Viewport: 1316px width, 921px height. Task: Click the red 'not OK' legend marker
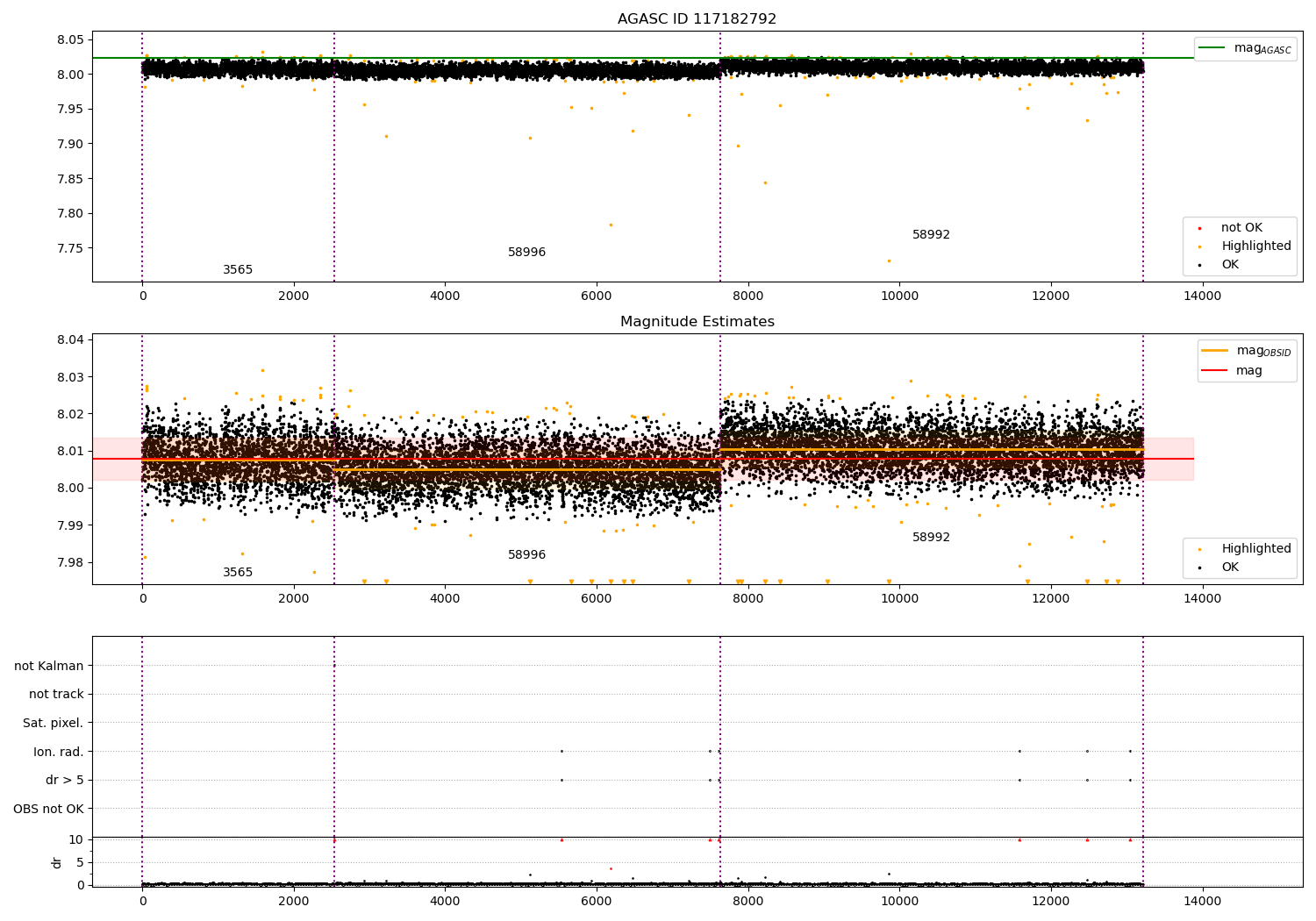coord(1199,228)
